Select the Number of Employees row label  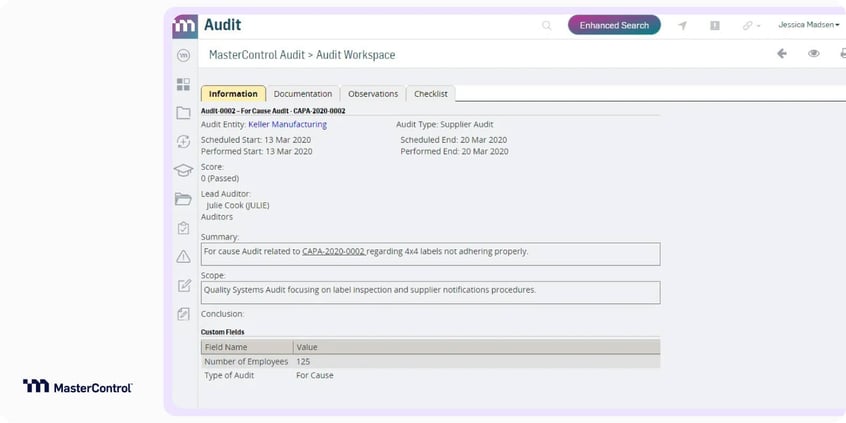(x=246, y=361)
